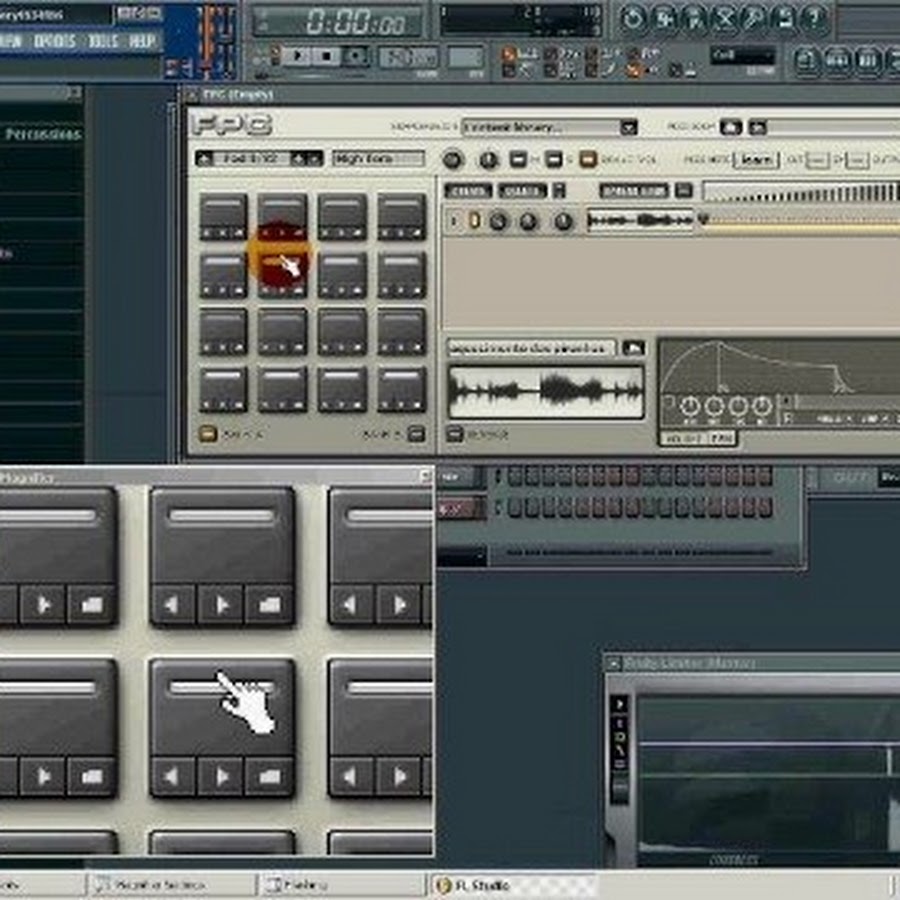Open the Snap selector dropdown in the toolbar
Image resolution: width=900 pixels, height=900 pixels.
pos(743,56)
